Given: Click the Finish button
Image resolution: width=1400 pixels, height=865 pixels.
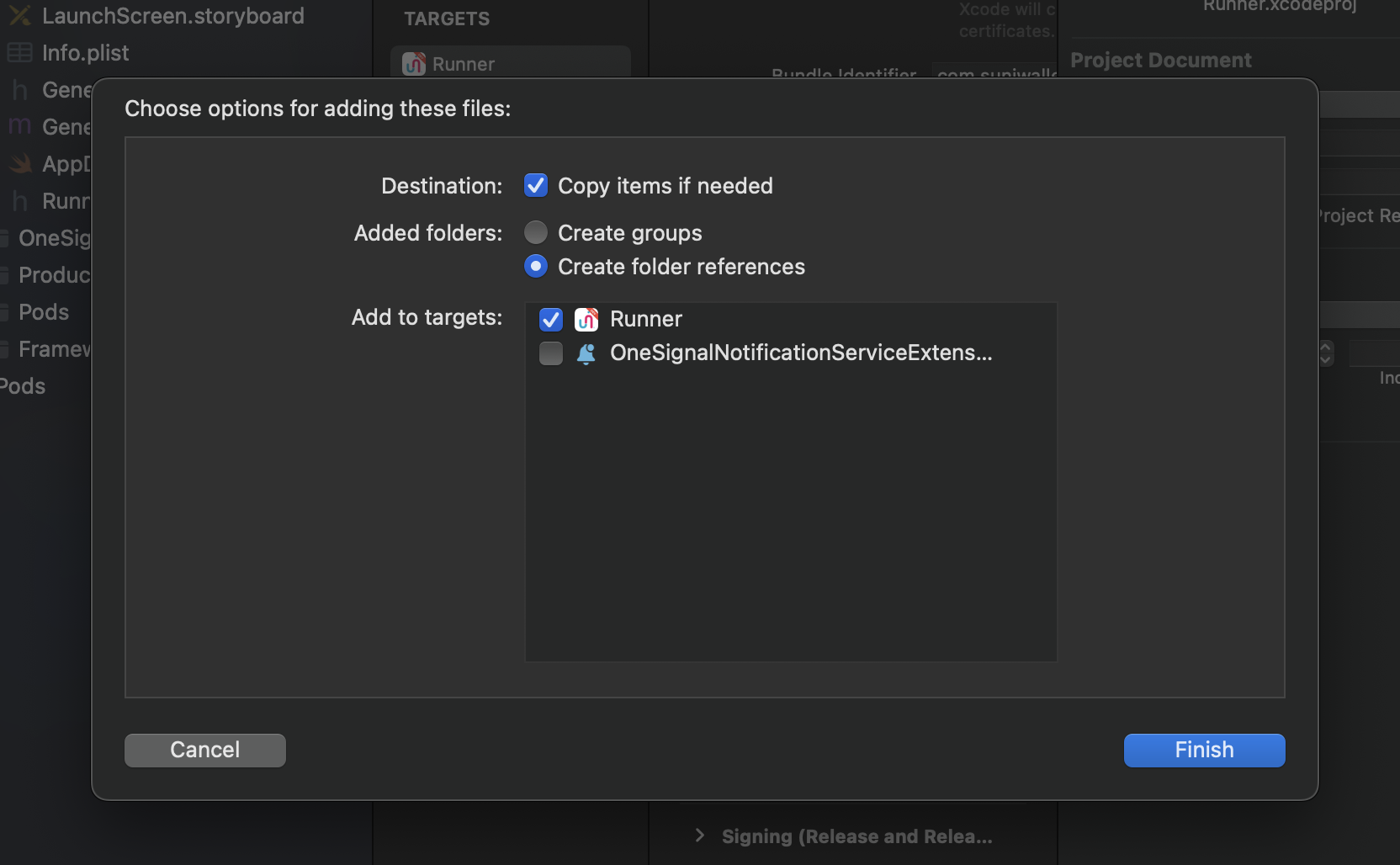Looking at the screenshot, I should 1203,750.
